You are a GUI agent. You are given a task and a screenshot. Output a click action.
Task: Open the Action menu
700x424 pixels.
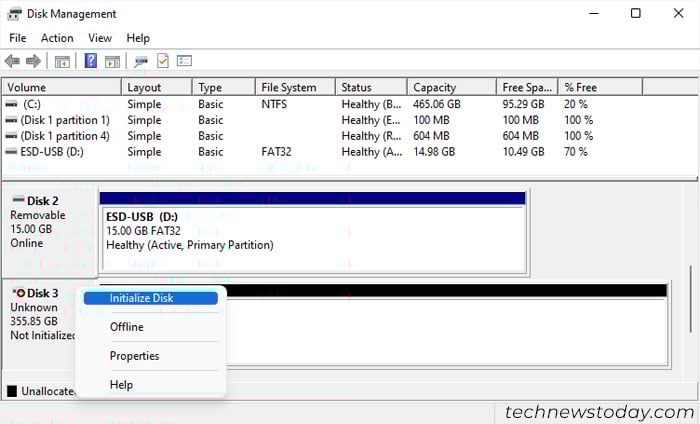click(57, 38)
